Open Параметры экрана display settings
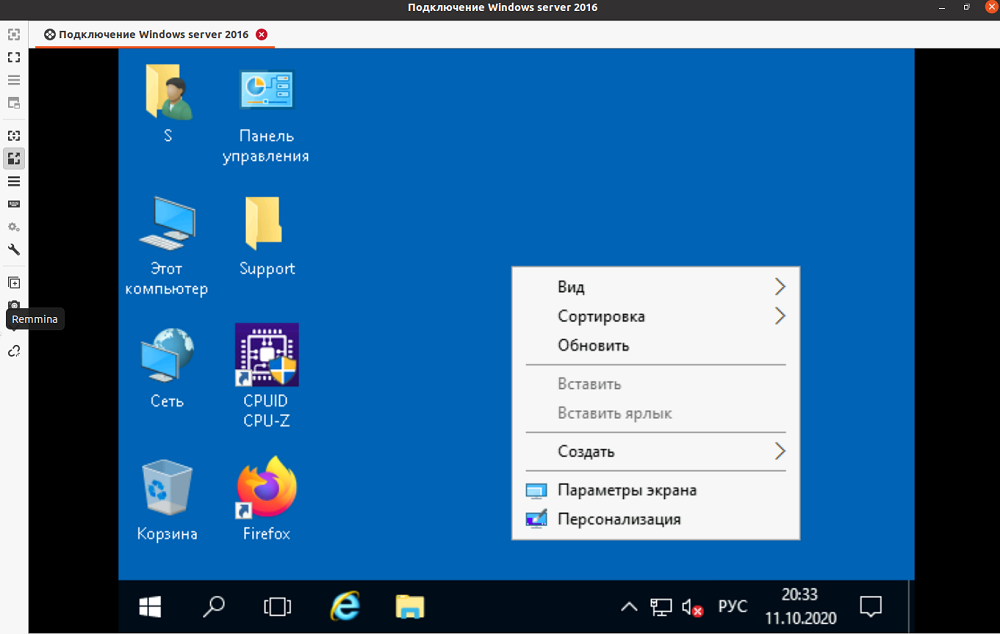 (626, 490)
